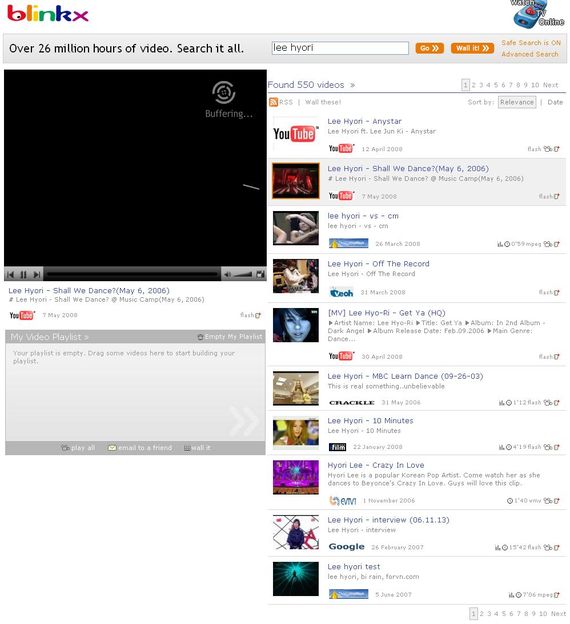Click bar chart icon on MBC Learn Dance row
Screen dimensions: 570x624
click(502, 403)
